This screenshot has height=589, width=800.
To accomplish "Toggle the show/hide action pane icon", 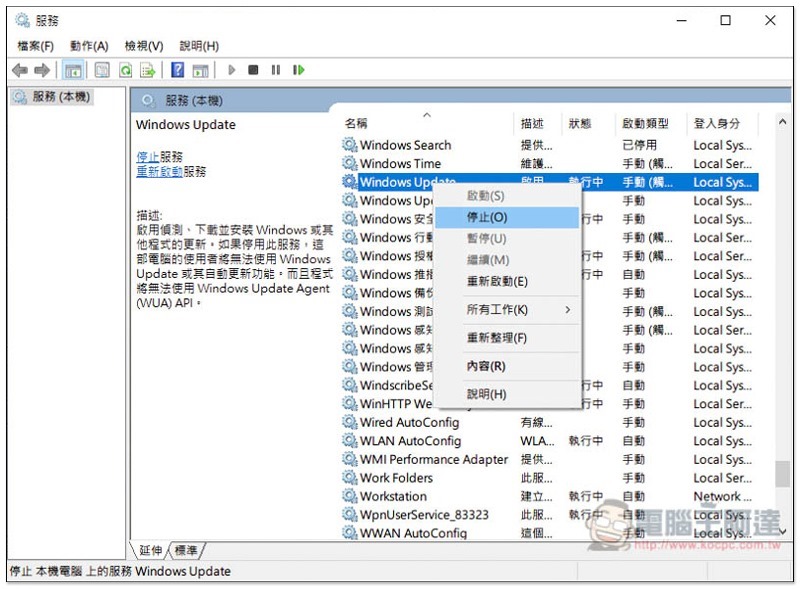I will 201,70.
